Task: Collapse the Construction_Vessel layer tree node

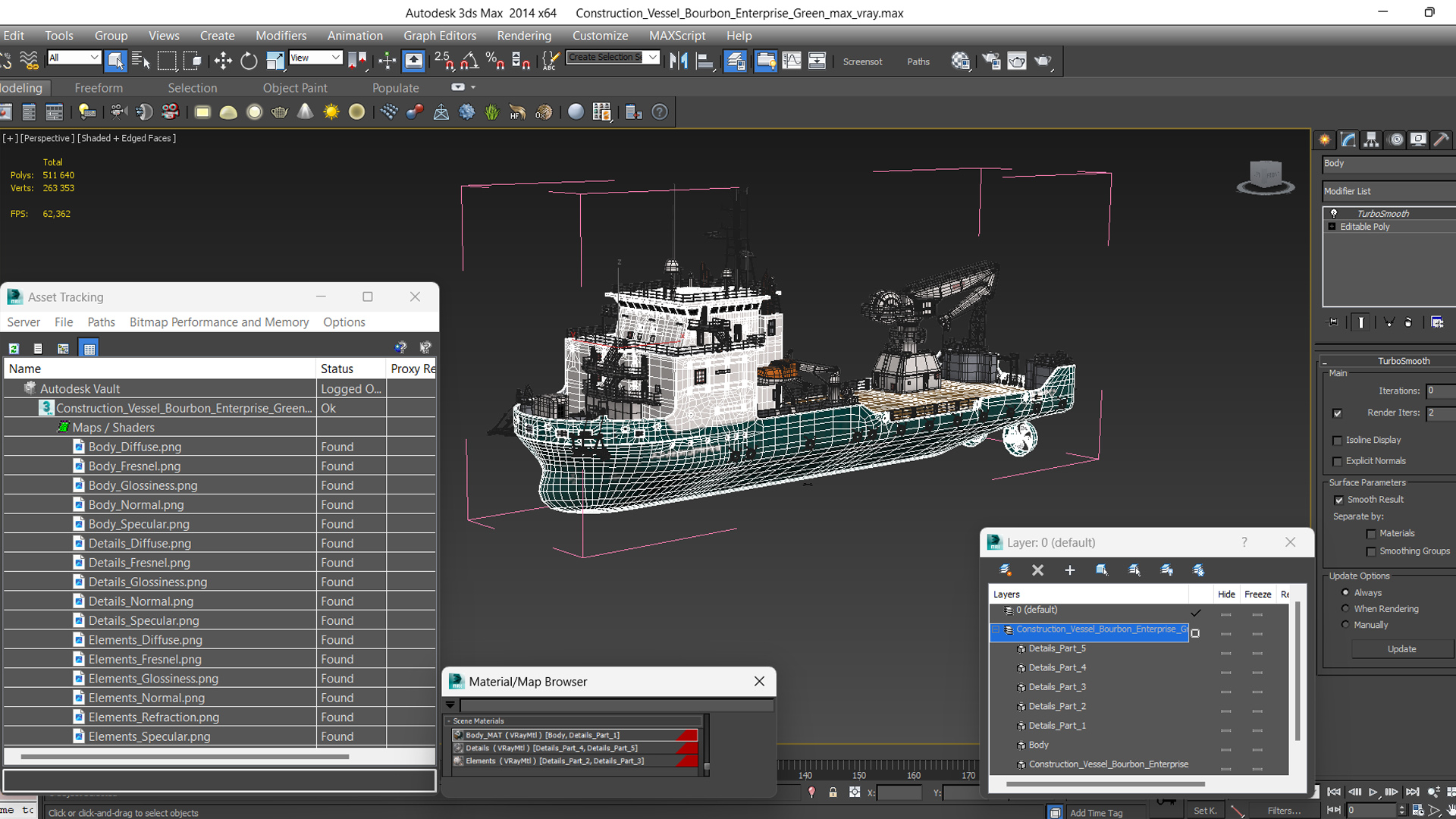Action: (996, 629)
